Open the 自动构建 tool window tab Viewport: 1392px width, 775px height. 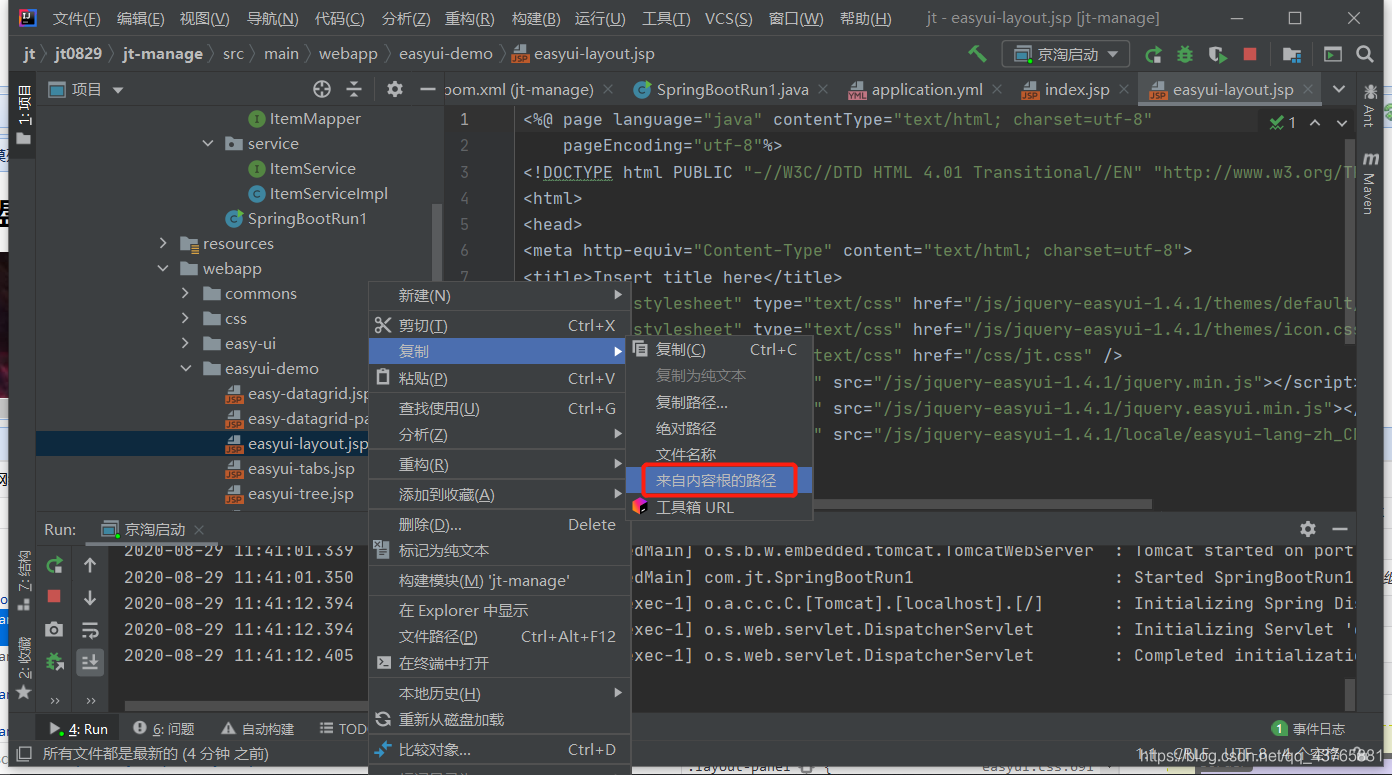coord(257,729)
